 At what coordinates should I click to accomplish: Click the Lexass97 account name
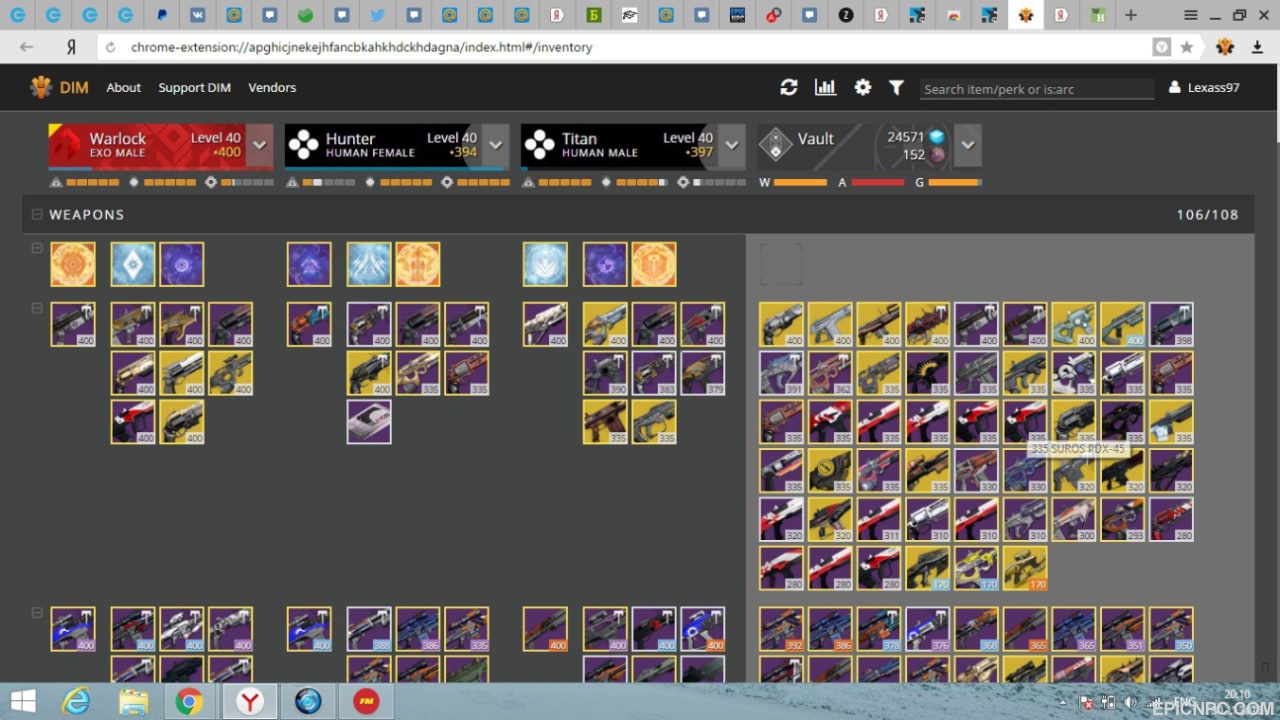[1213, 88]
